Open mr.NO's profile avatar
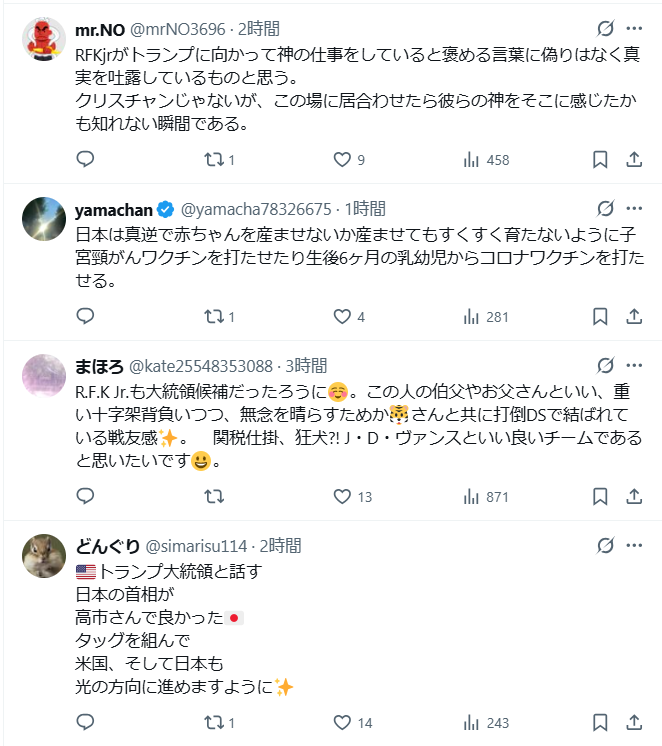This screenshot has height=746, width=662. (x=44, y=40)
